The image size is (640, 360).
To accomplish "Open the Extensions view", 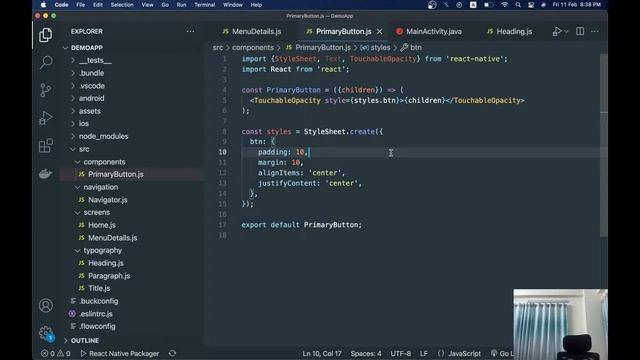I will click(46, 146).
